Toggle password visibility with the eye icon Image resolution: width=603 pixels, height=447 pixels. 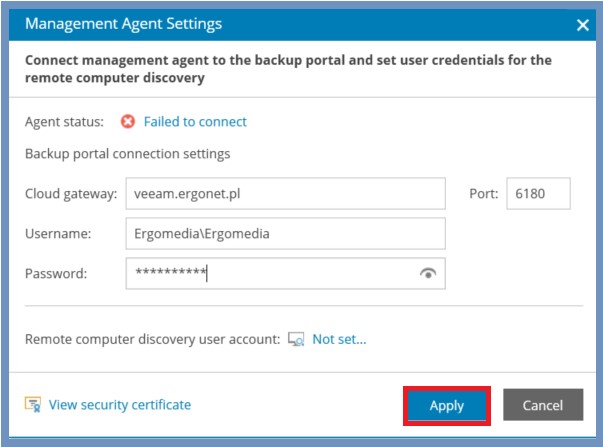(428, 273)
